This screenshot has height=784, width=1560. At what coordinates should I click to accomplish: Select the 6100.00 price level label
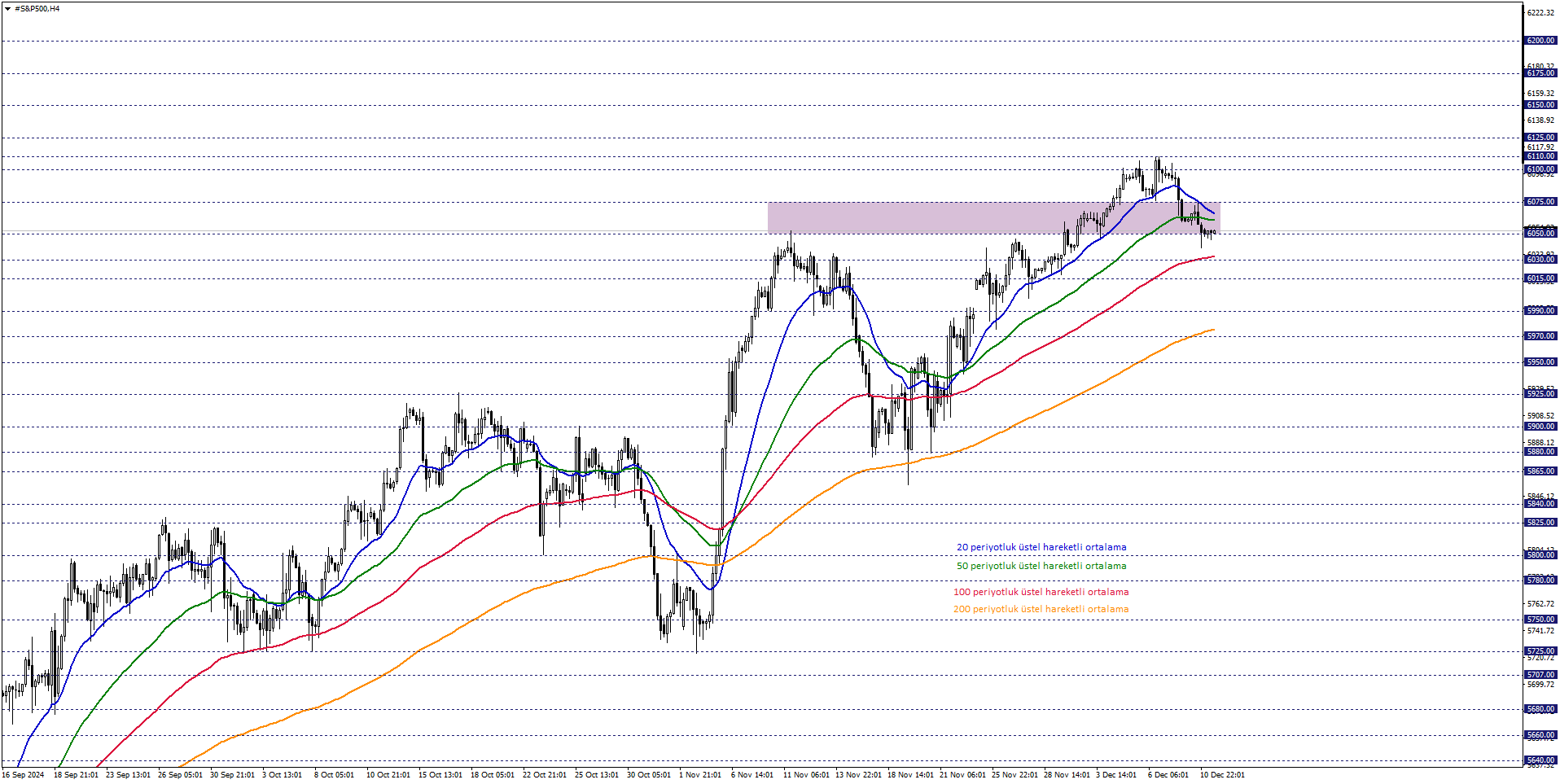[1540, 169]
